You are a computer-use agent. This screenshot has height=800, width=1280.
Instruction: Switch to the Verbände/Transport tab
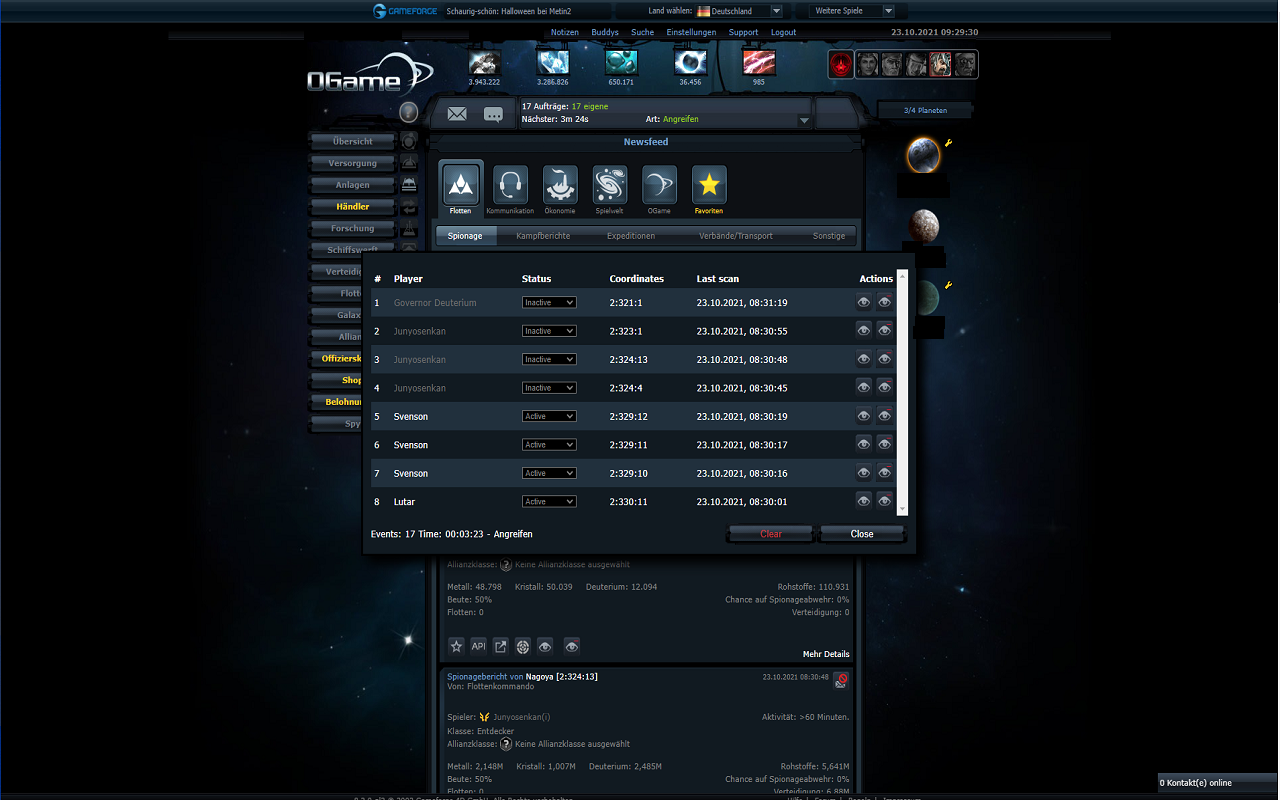(736, 236)
